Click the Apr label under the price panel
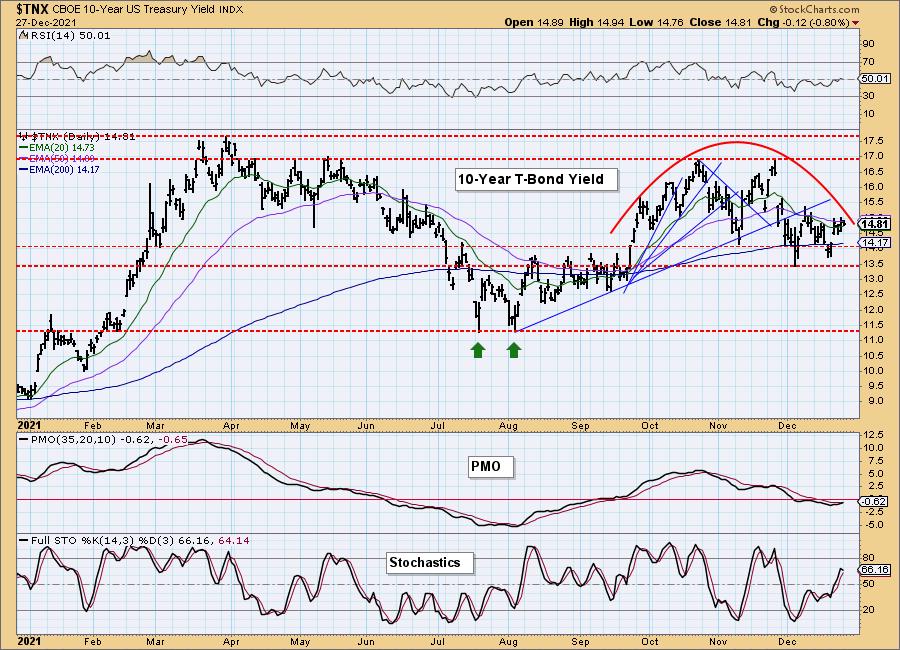Viewport: 900px width, 650px height. coord(231,426)
